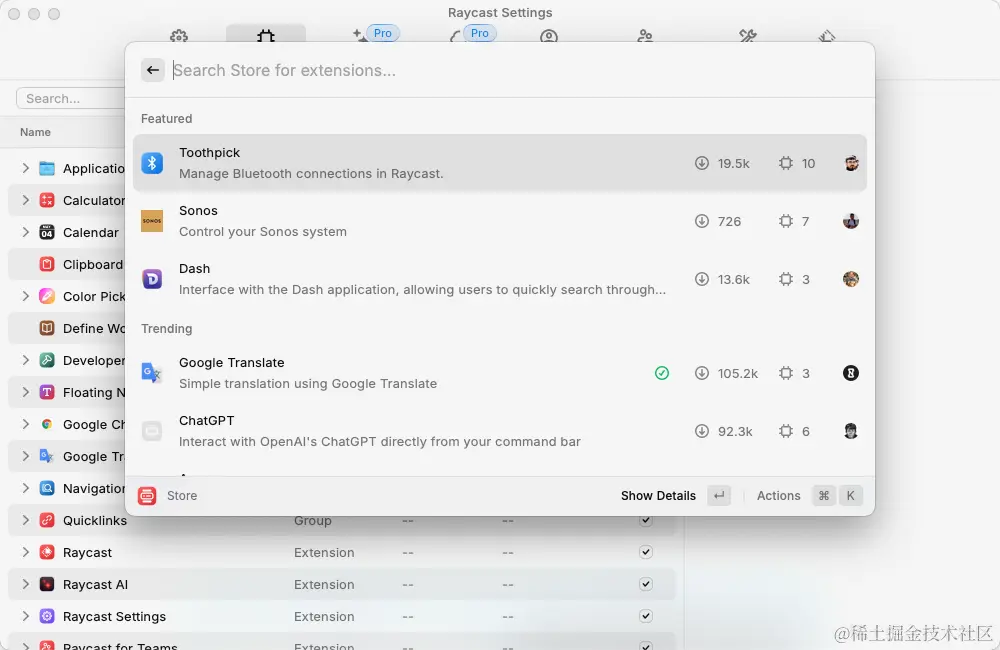Click the K key hint beside Actions
This screenshot has width=1000, height=650.
[x=850, y=496]
